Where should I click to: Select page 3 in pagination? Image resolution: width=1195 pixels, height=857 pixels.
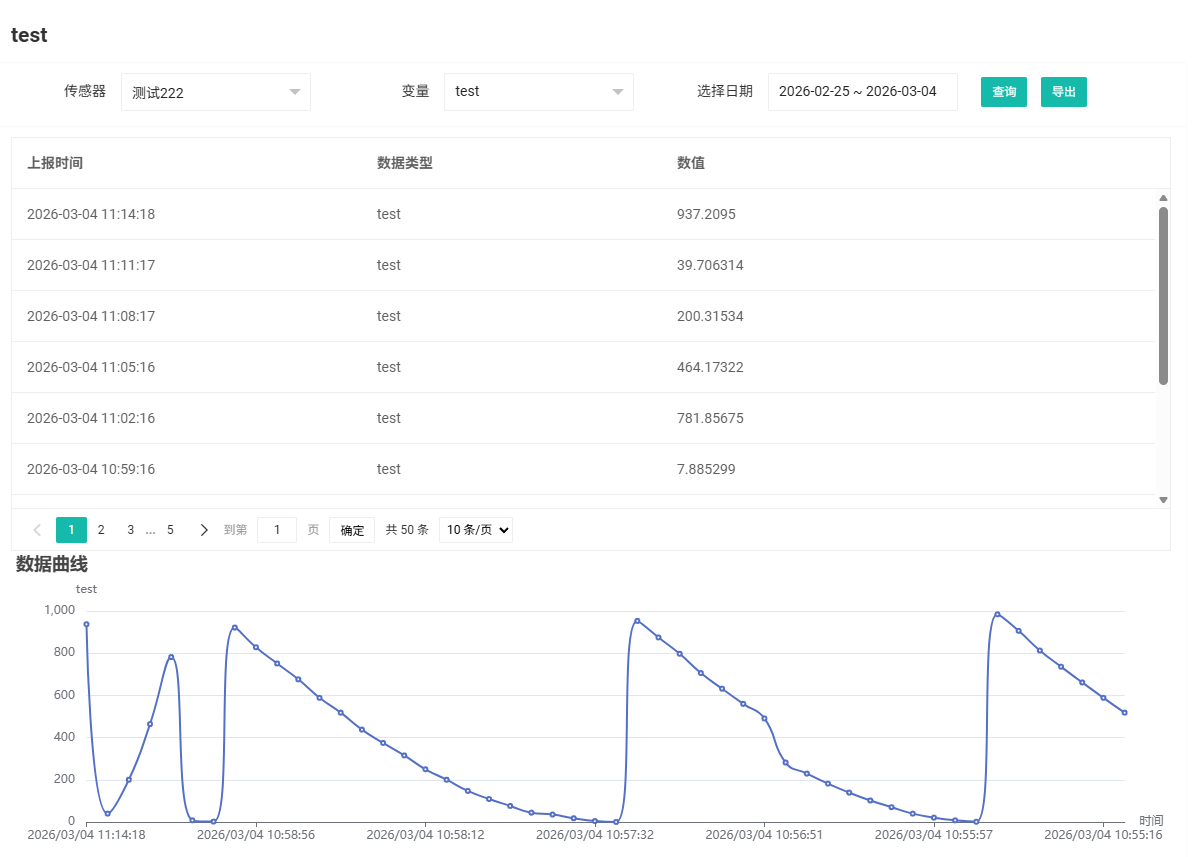pos(130,530)
